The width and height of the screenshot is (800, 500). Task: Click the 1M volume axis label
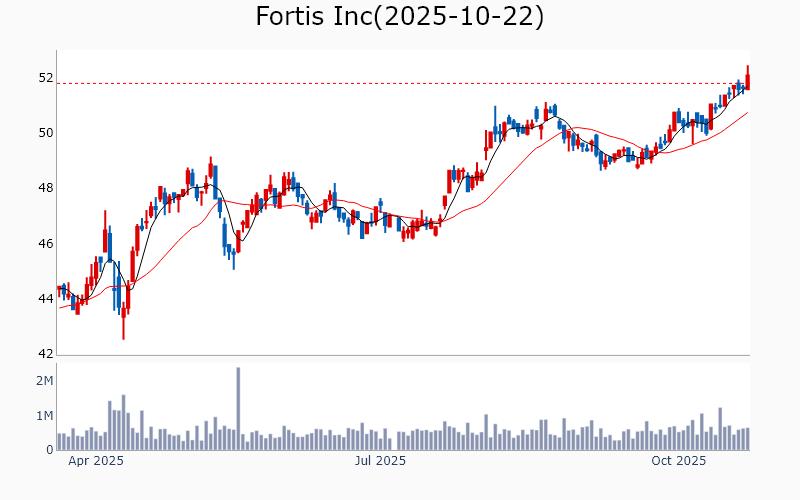point(44,416)
